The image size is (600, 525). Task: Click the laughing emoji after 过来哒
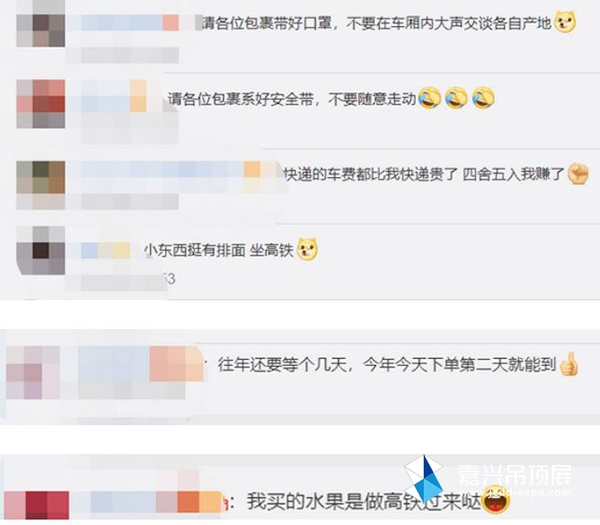(496, 500)
